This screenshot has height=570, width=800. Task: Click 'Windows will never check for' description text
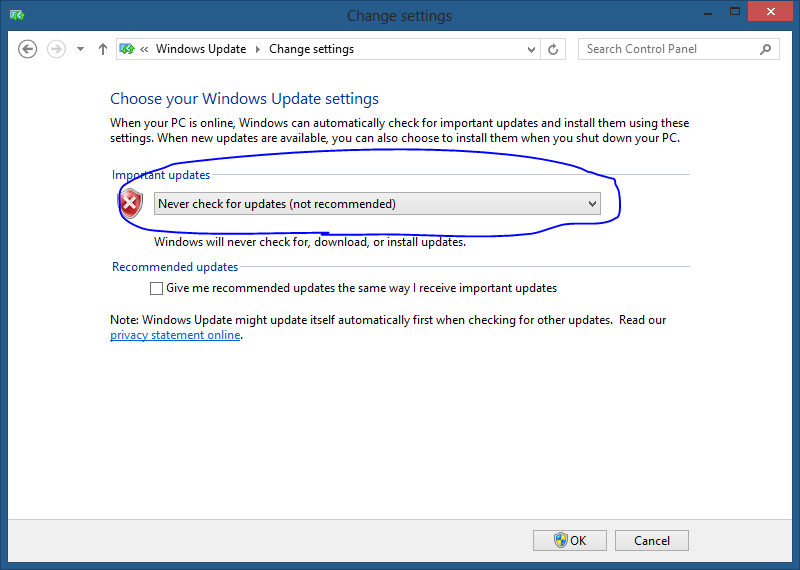click(310, 242)
